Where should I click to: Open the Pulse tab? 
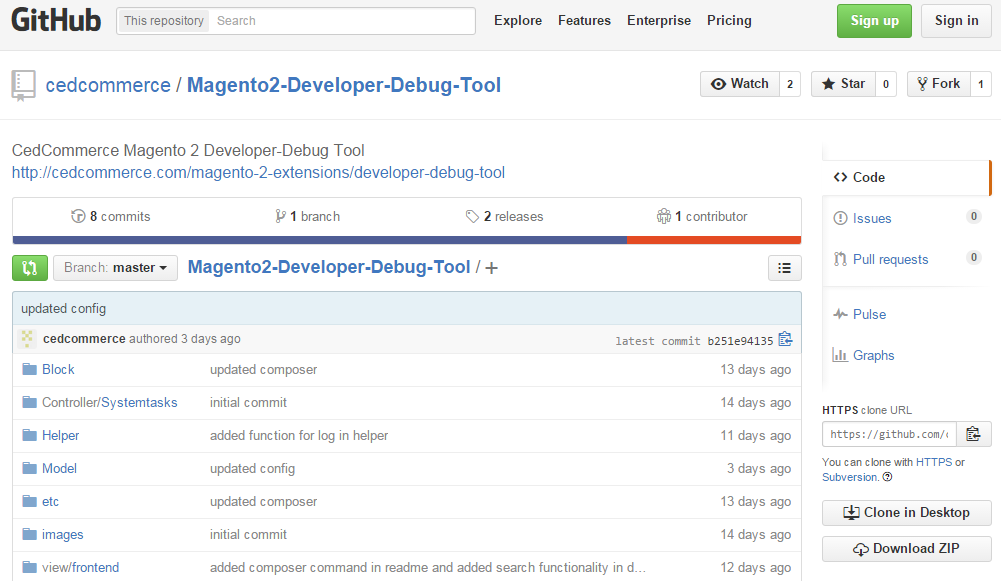point(907,314)
